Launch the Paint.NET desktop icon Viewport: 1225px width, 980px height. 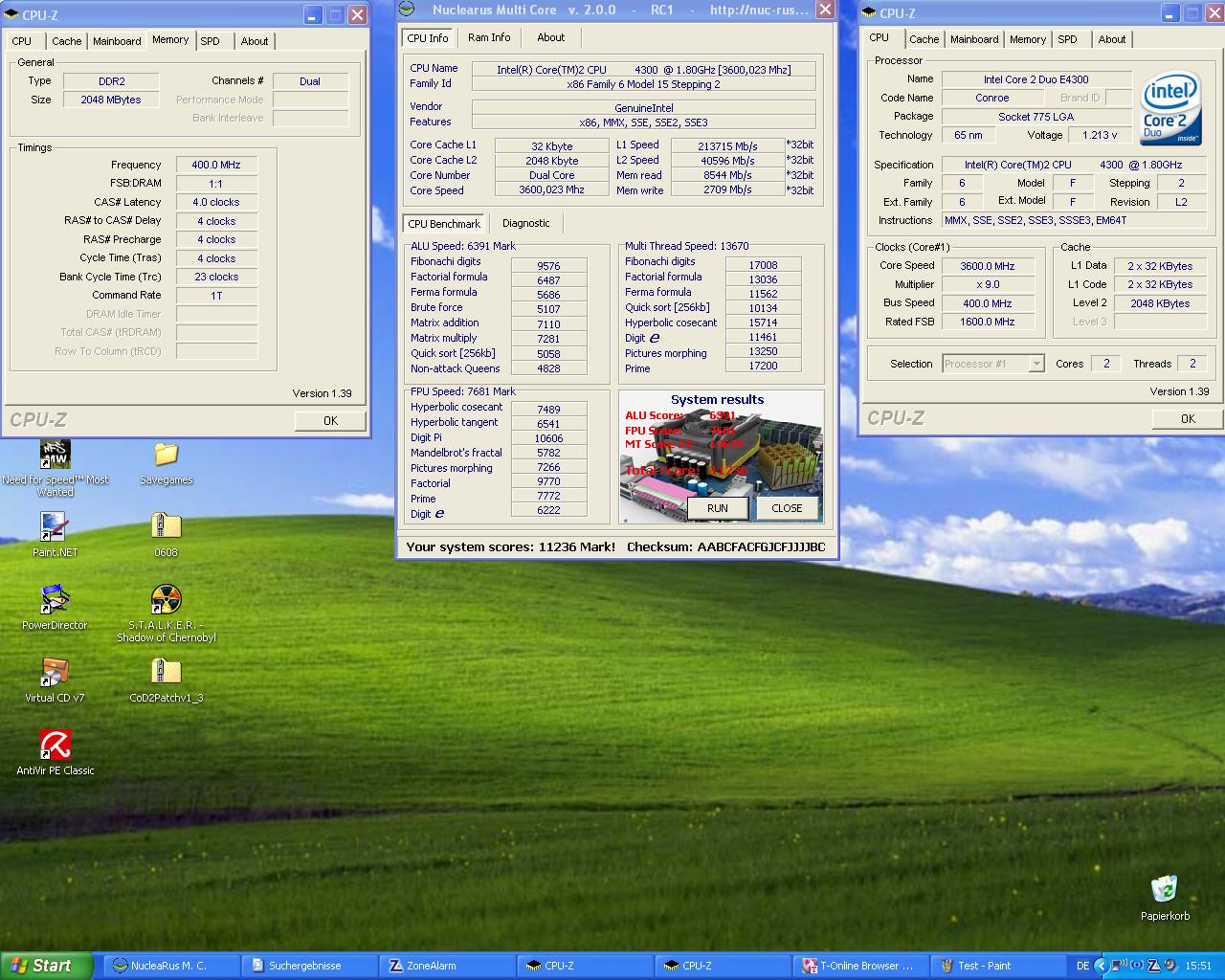pos(55,527)
